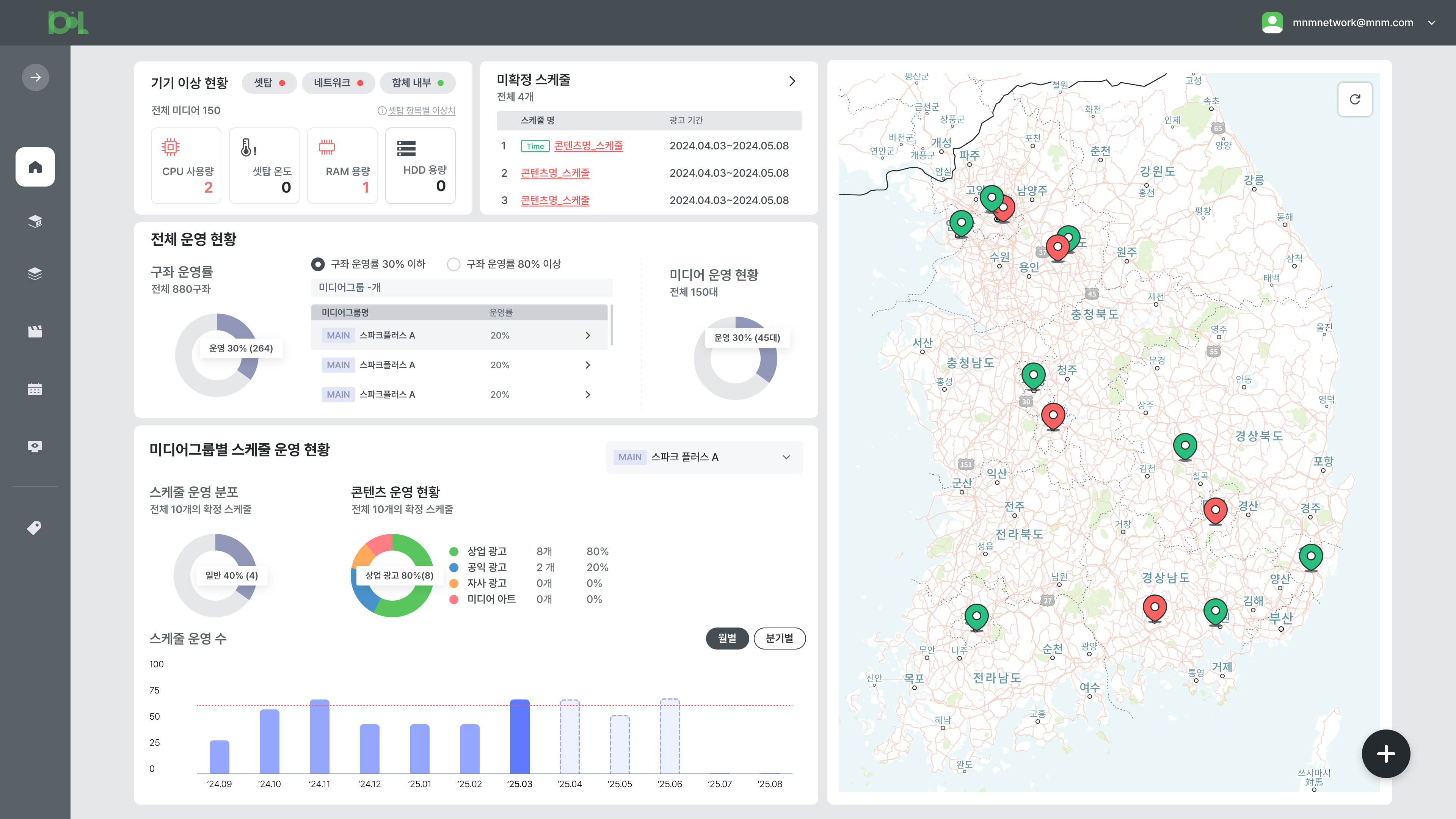This screenshot has height=819, width=1456.
Task: Refresh the map with reload icon
Action: pos(1355,99)
